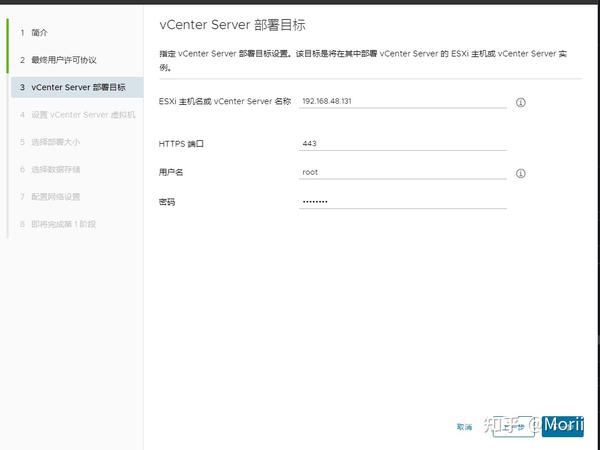Select step 3 vCenter Server 部署目标
Screen dimensions: 600x450
pos(77,87)
